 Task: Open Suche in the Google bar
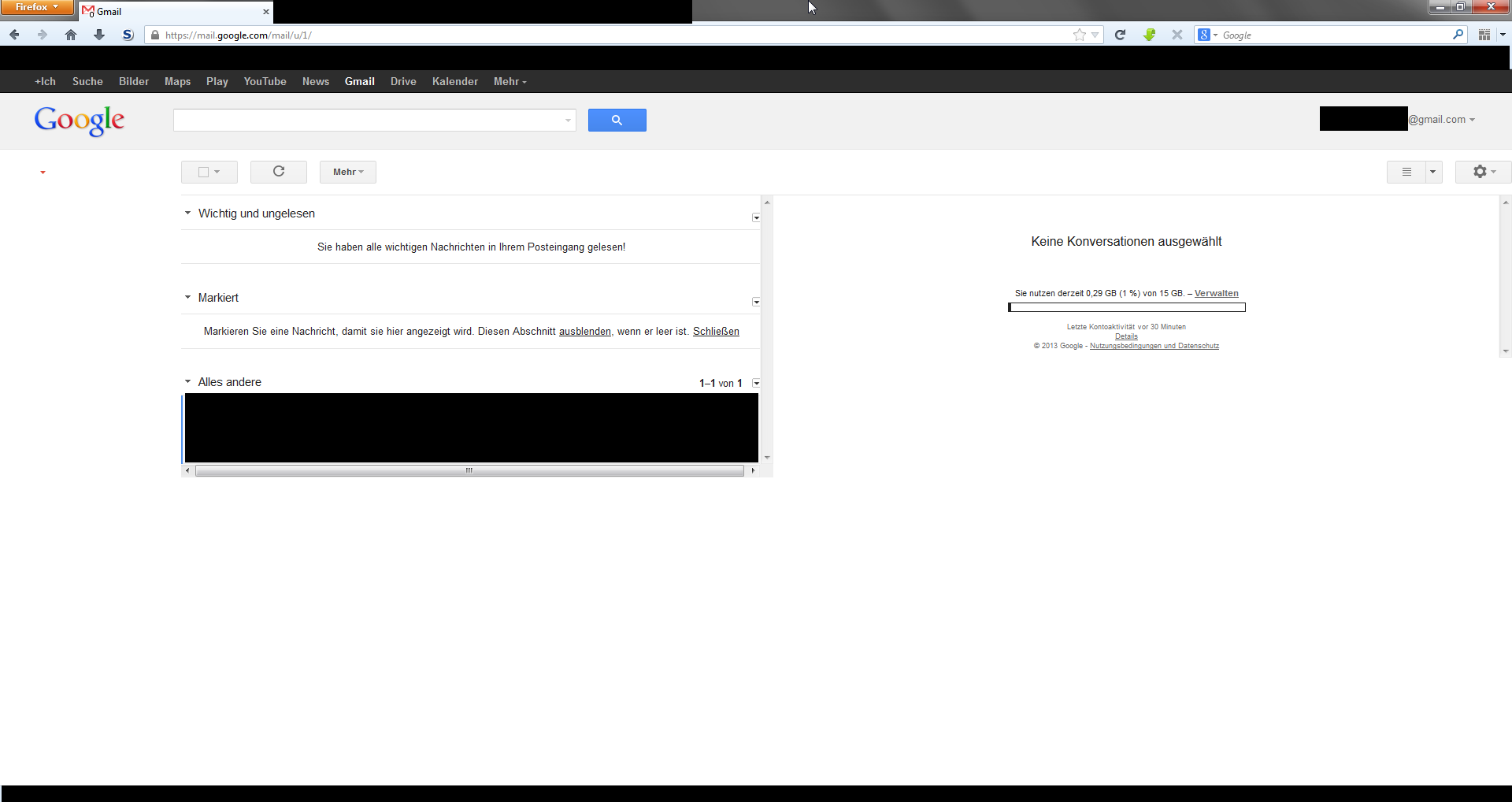click(x=87, y=81)
